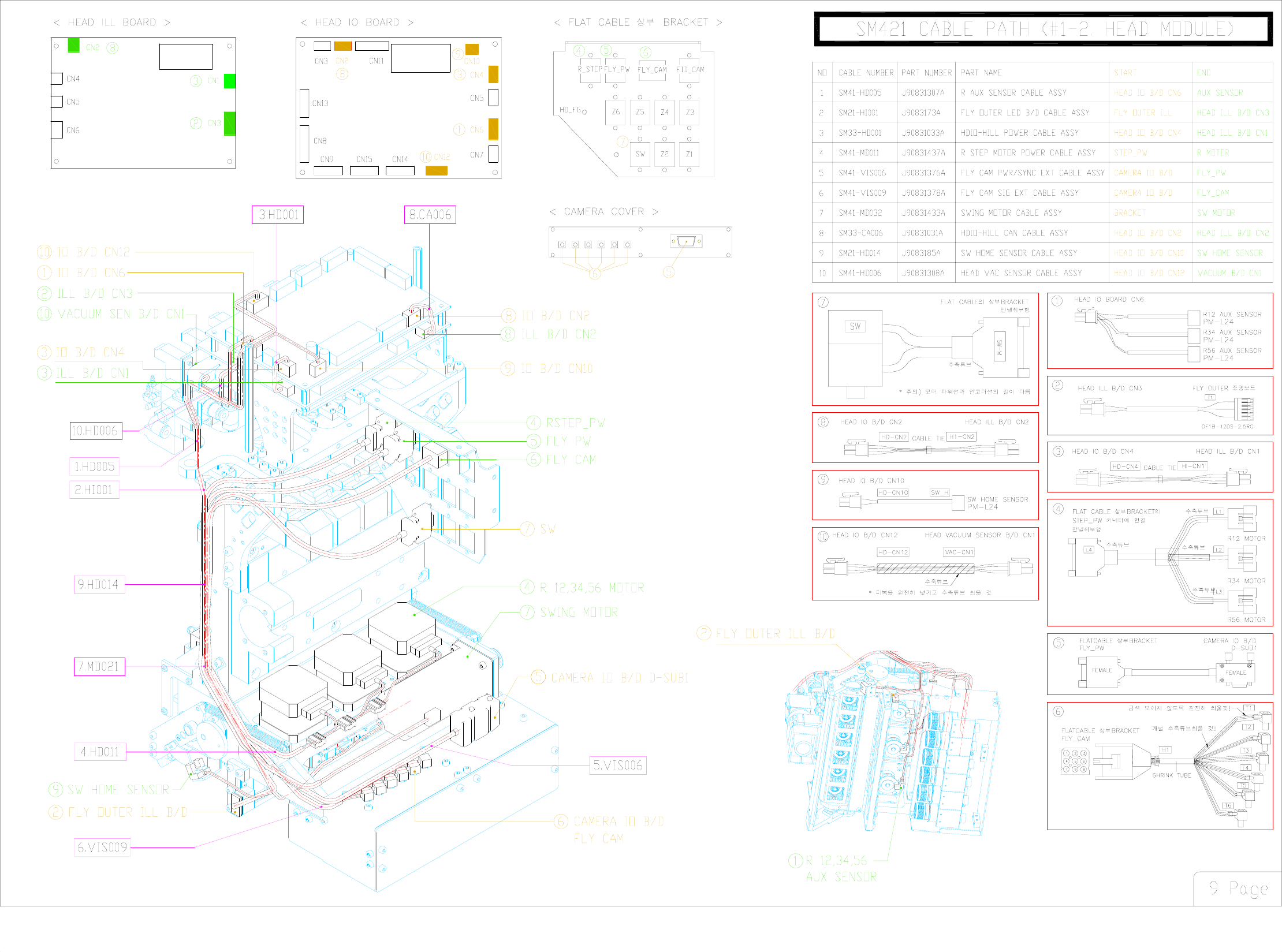Image resolution: width=1282 pixels, height=952 pixels.
Task: Click SW connector in detail box 7
Action: (x=855, y=327)
